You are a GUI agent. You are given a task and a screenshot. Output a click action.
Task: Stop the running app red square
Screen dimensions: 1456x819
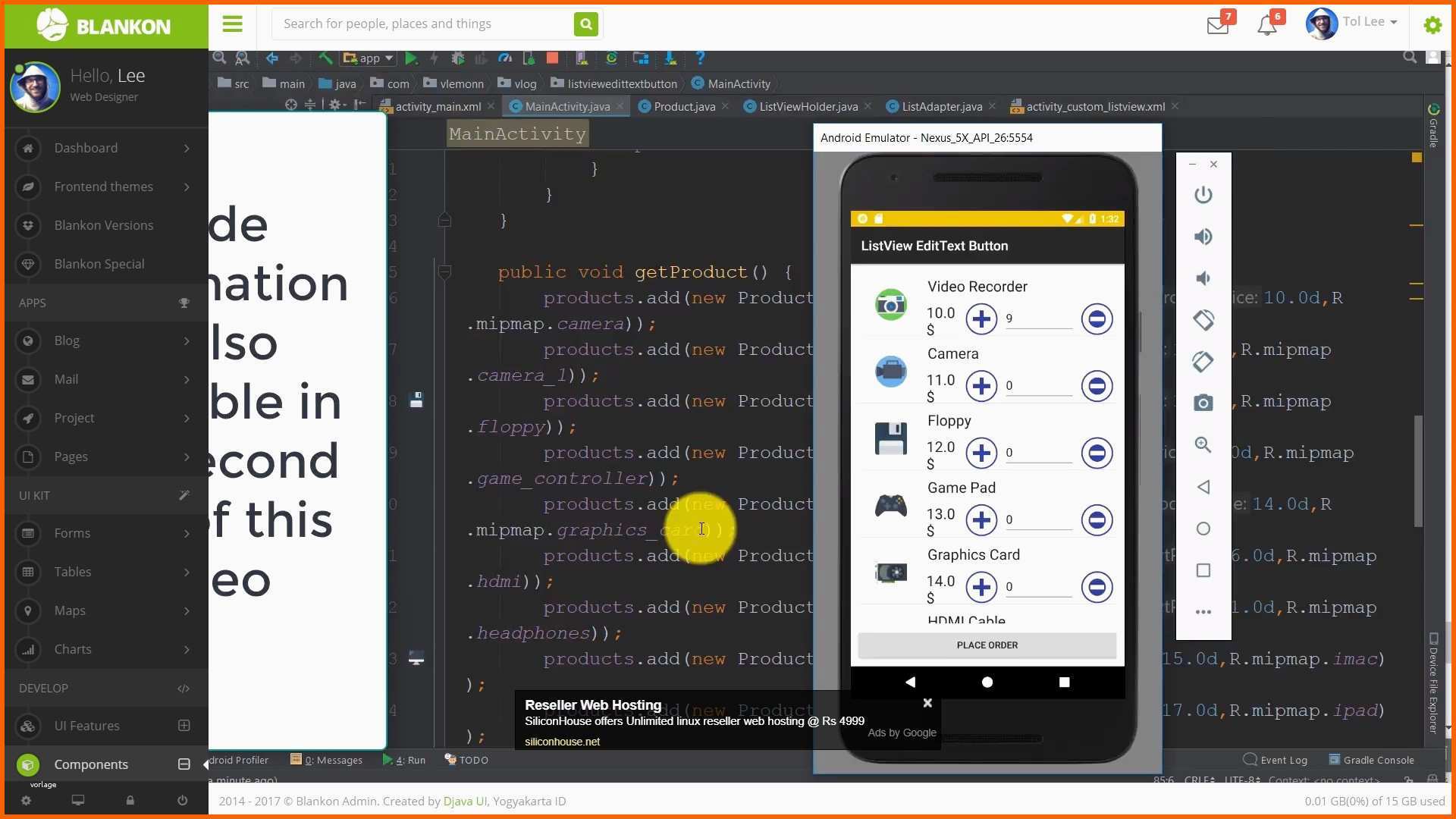(553, 58)
